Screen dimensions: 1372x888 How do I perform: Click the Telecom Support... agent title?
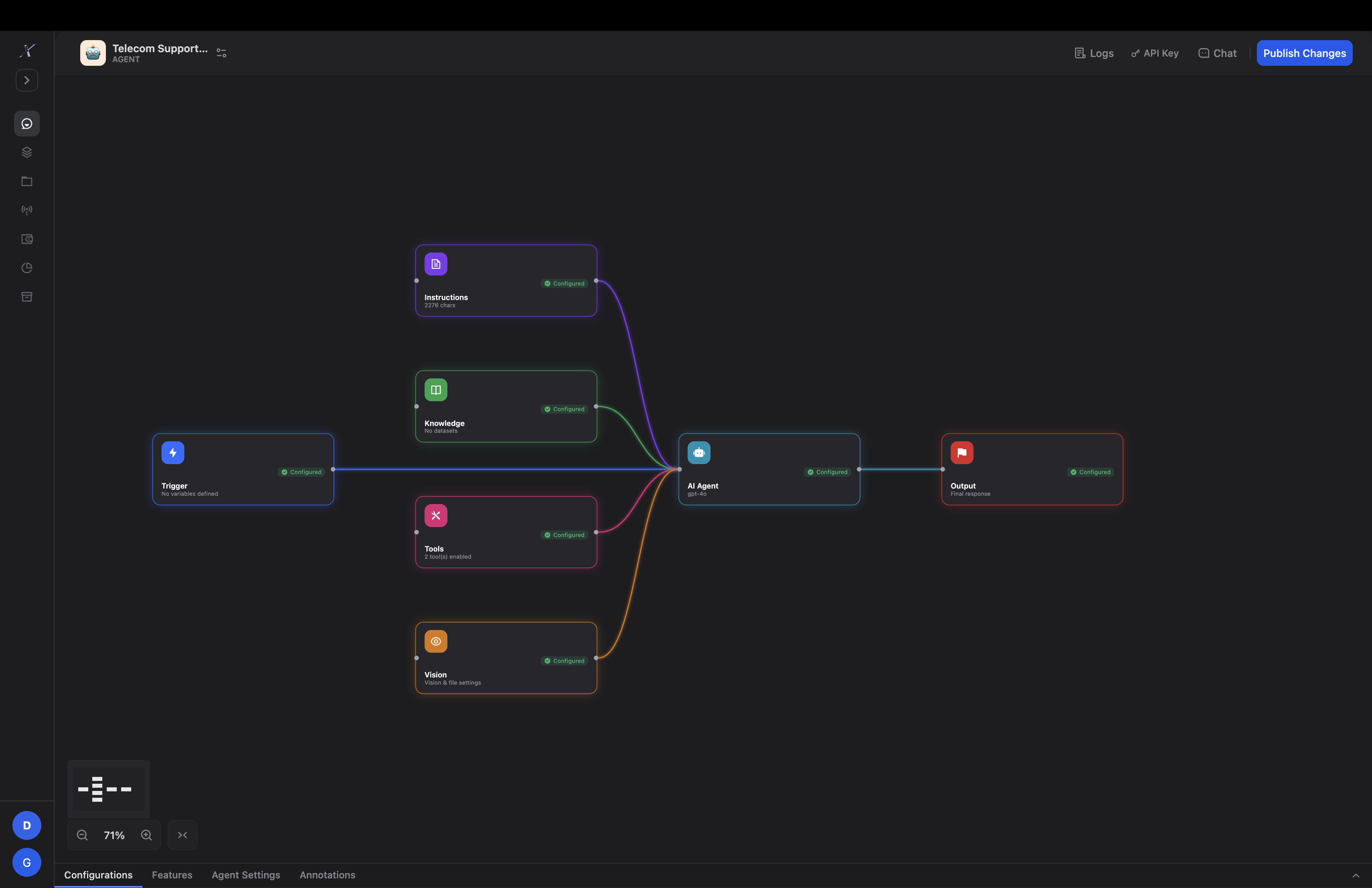160,49
